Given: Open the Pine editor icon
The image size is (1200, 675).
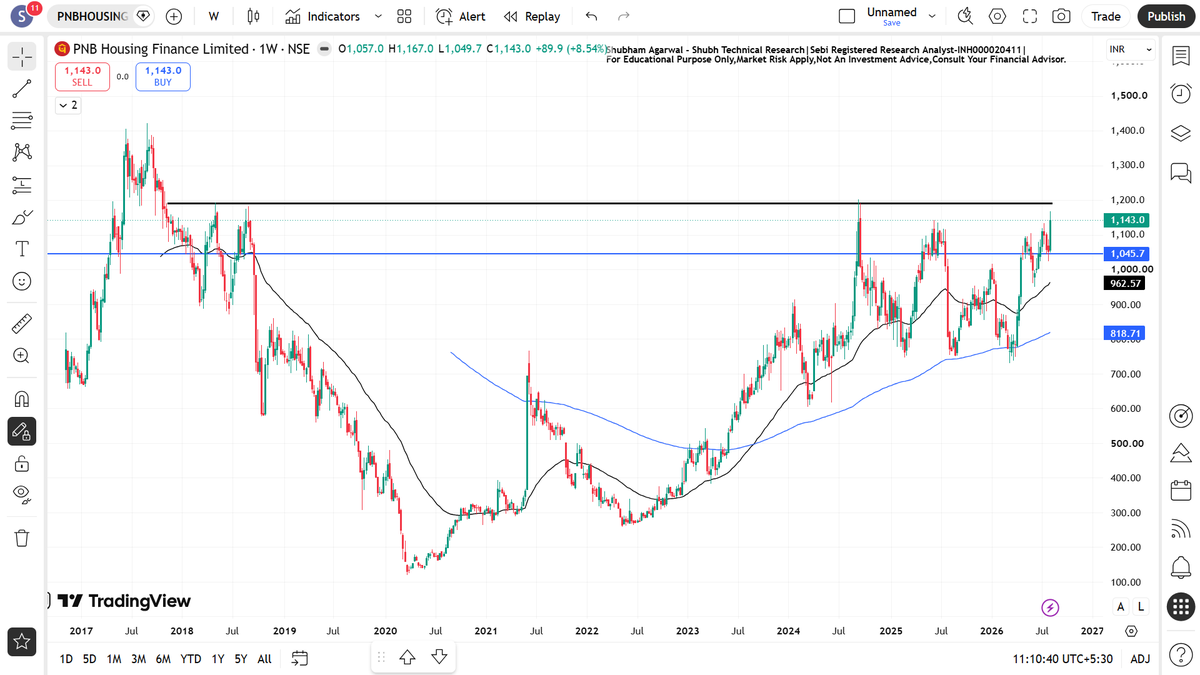Looking at the screenshot, I should click(x=1180, y=454).
